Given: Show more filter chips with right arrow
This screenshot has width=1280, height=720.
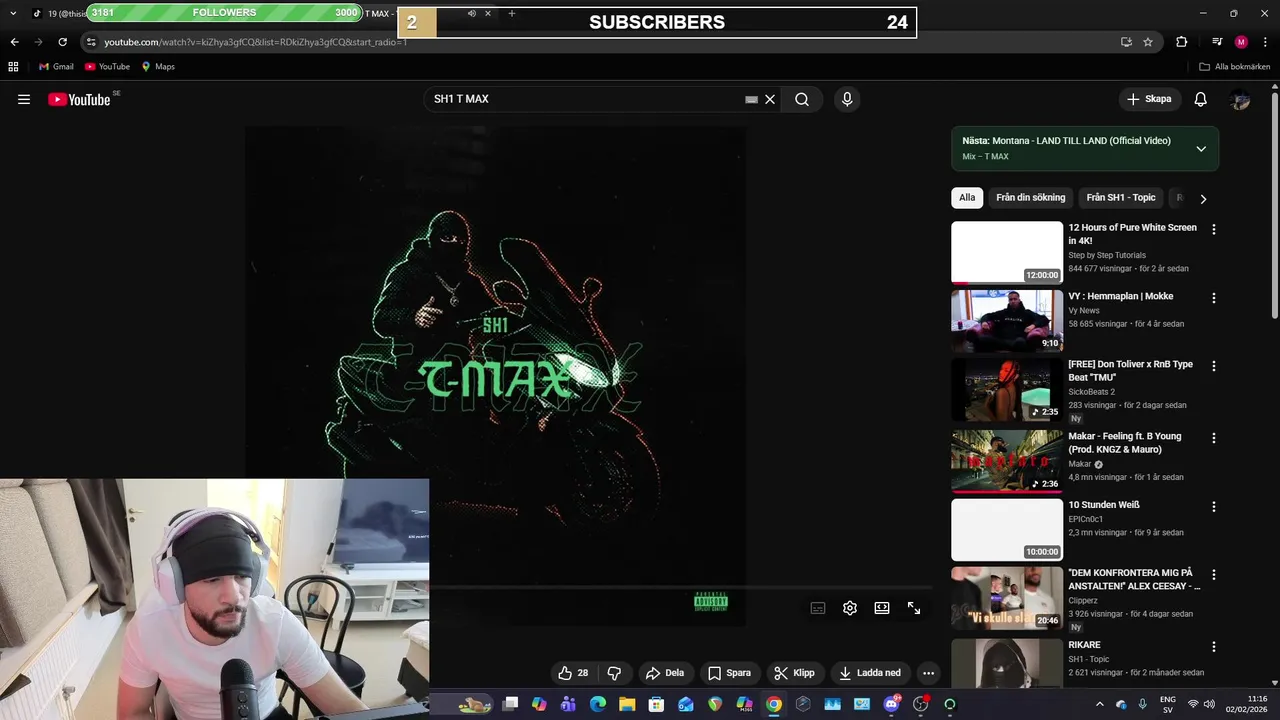Looking at the screenshot, I should [1203, 199].
